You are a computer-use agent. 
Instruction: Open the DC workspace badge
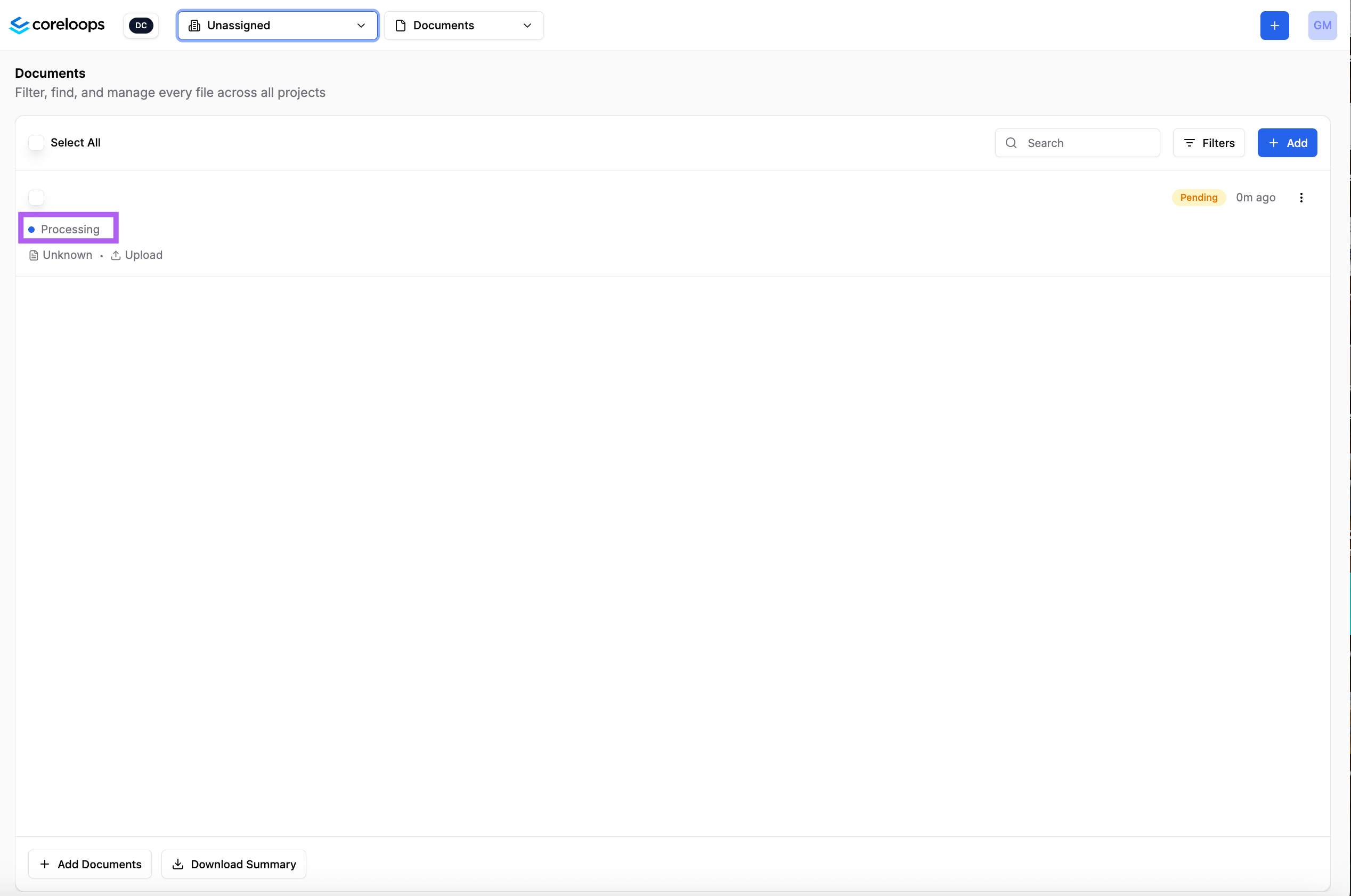coord(141,25)
